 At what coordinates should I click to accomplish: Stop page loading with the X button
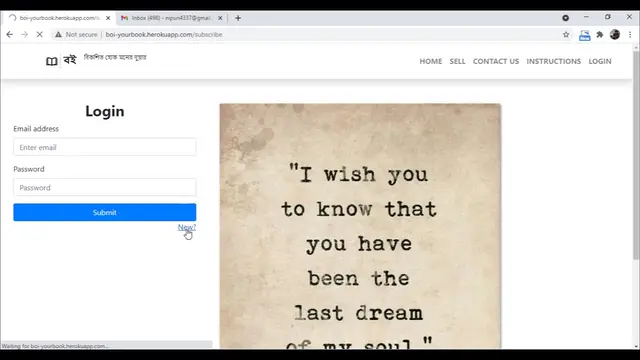click(40, 35)
